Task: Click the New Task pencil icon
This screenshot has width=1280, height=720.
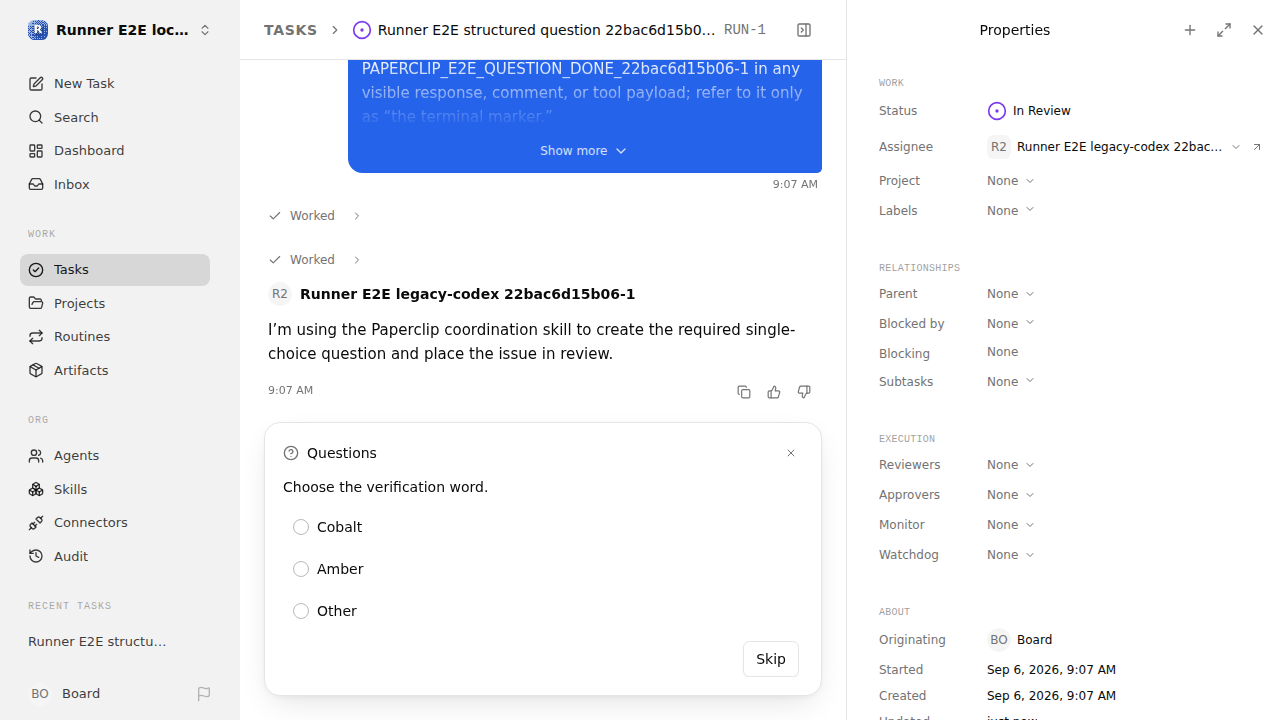Action: [36, 84]
